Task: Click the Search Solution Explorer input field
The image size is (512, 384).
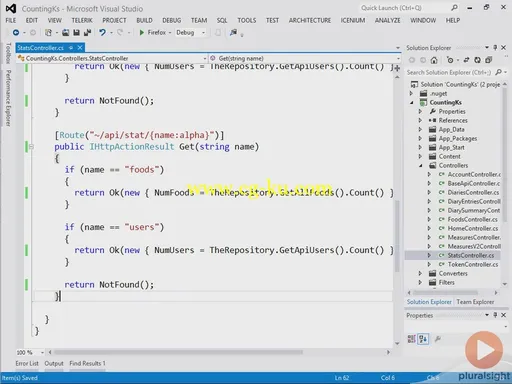Action: pos(450,72)
